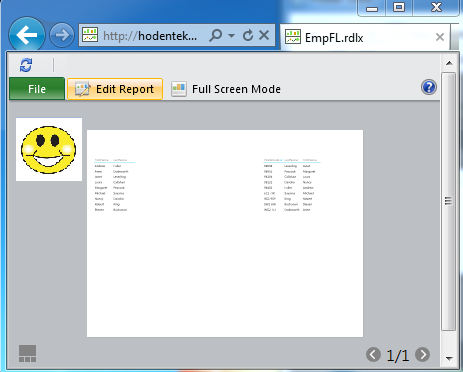Click the Full Screen Mode chart icon
Screen dimensions: 463x372
179,89
